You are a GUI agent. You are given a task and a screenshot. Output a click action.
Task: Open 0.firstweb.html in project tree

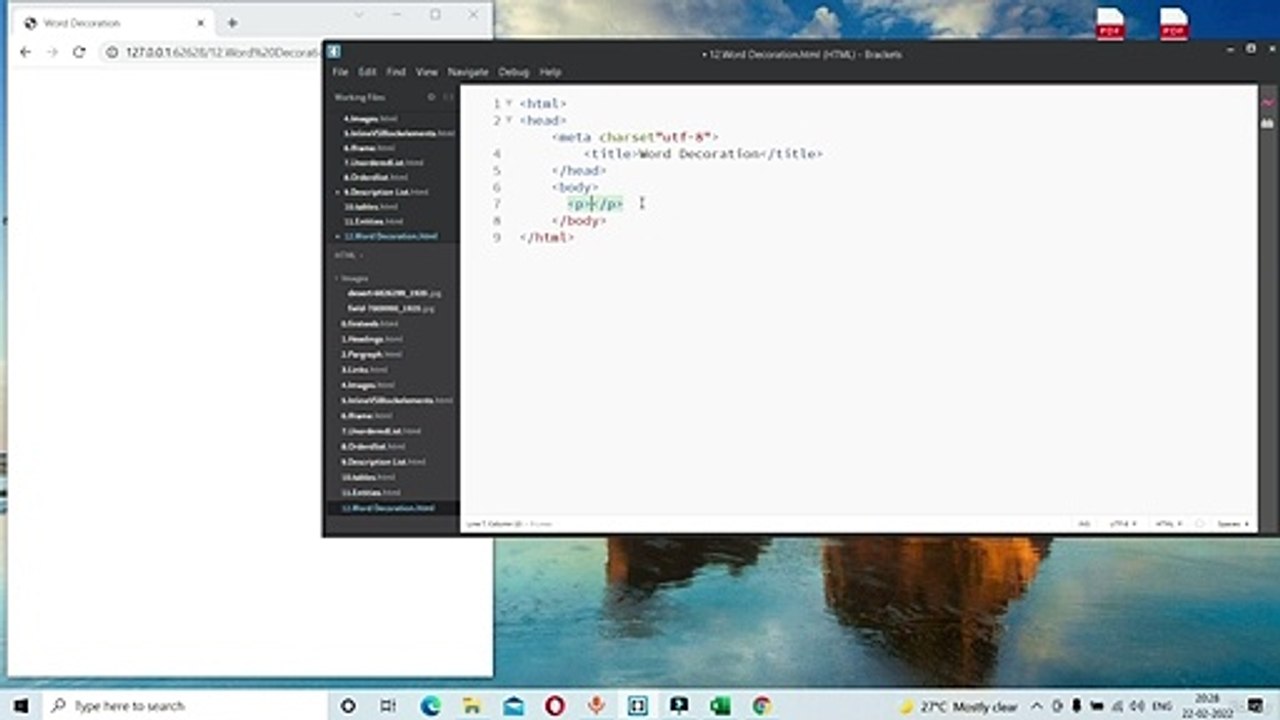tap(370, 324)
